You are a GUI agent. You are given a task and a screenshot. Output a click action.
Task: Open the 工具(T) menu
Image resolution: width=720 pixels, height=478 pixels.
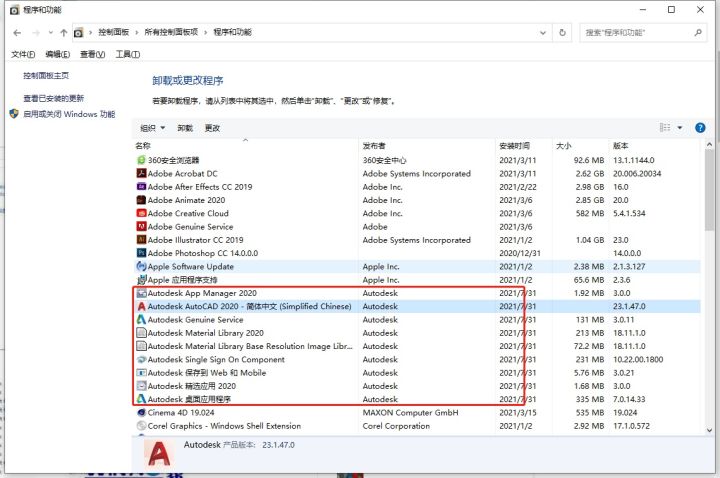click(128, 54)
